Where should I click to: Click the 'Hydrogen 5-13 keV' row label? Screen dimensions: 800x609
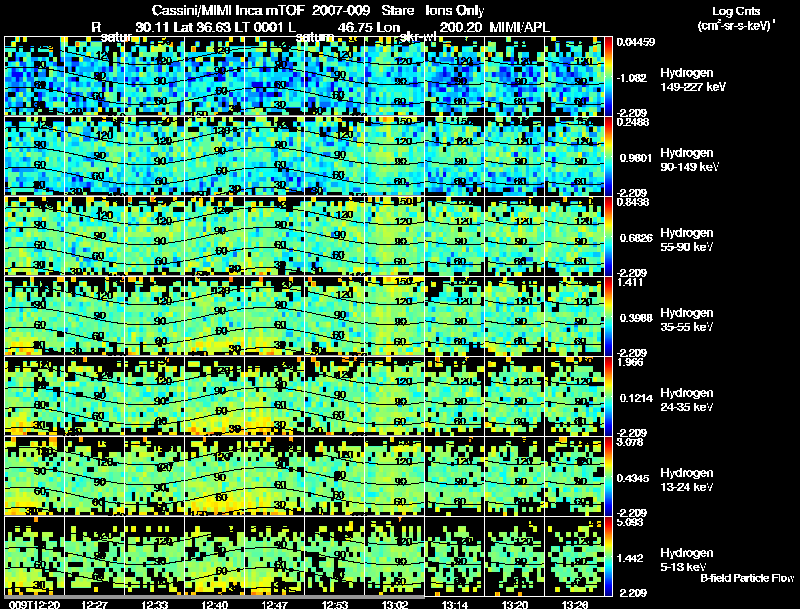point(687,560)
